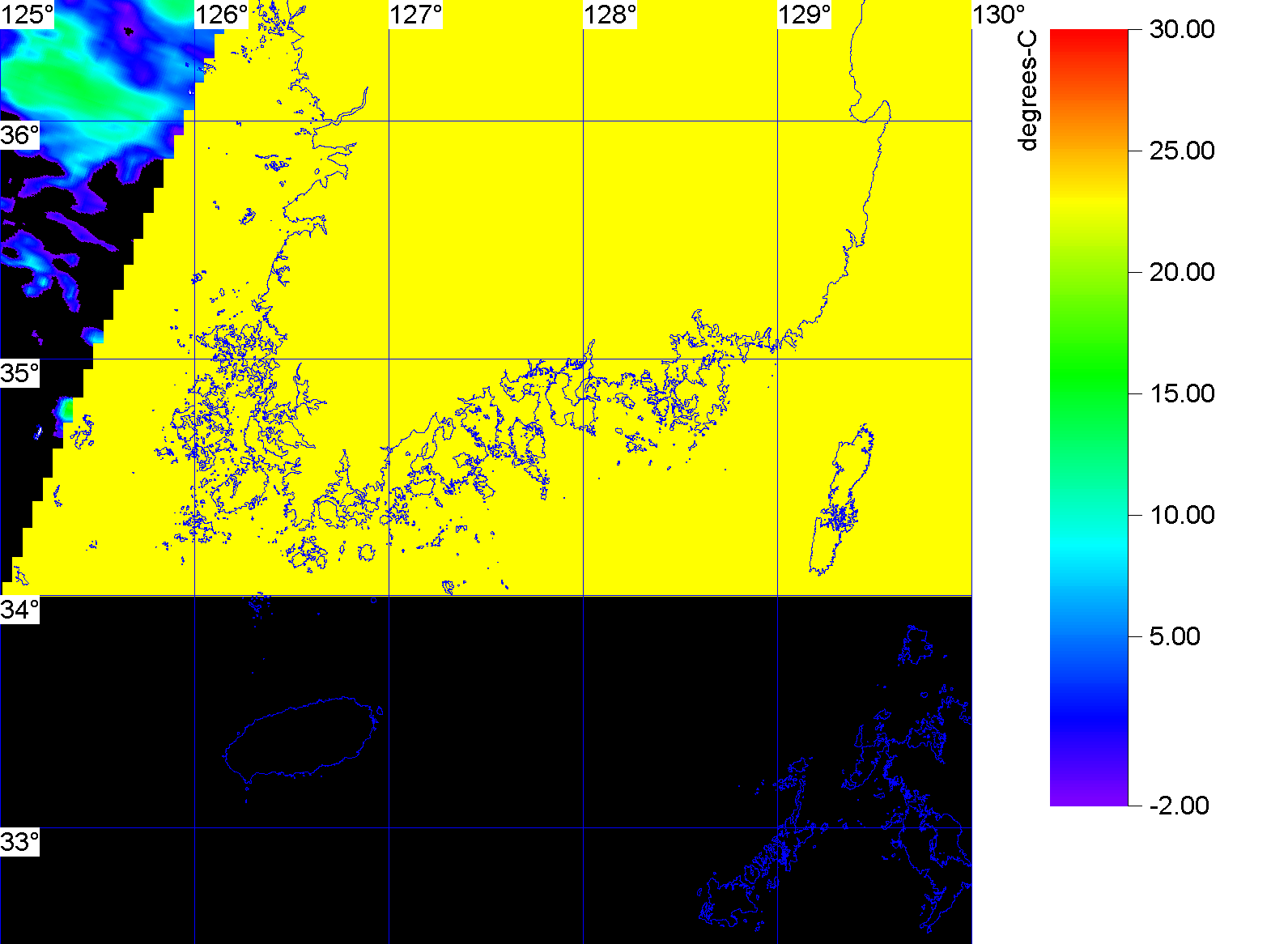Click the 25.00 colorbar tick value
Image resolution: width=1288 pixels, height=944 pixels.
(x=1182, y=151)
